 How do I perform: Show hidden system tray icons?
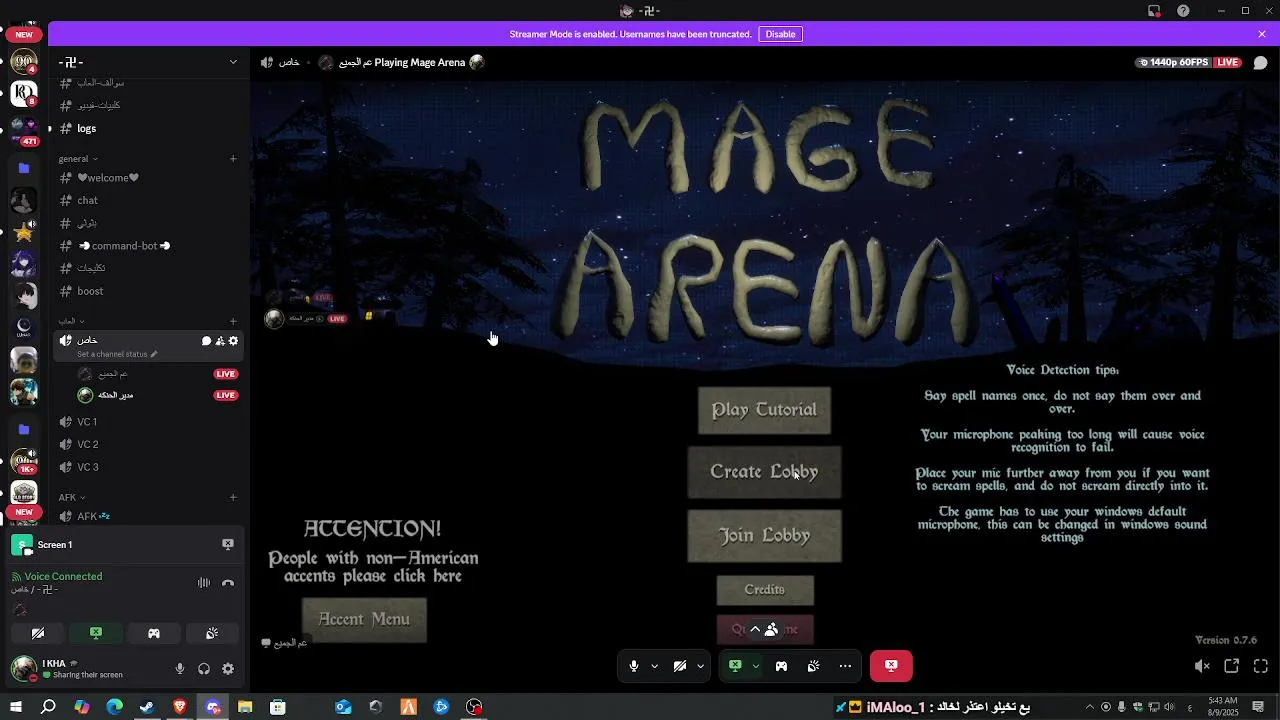pos(1090,707)
